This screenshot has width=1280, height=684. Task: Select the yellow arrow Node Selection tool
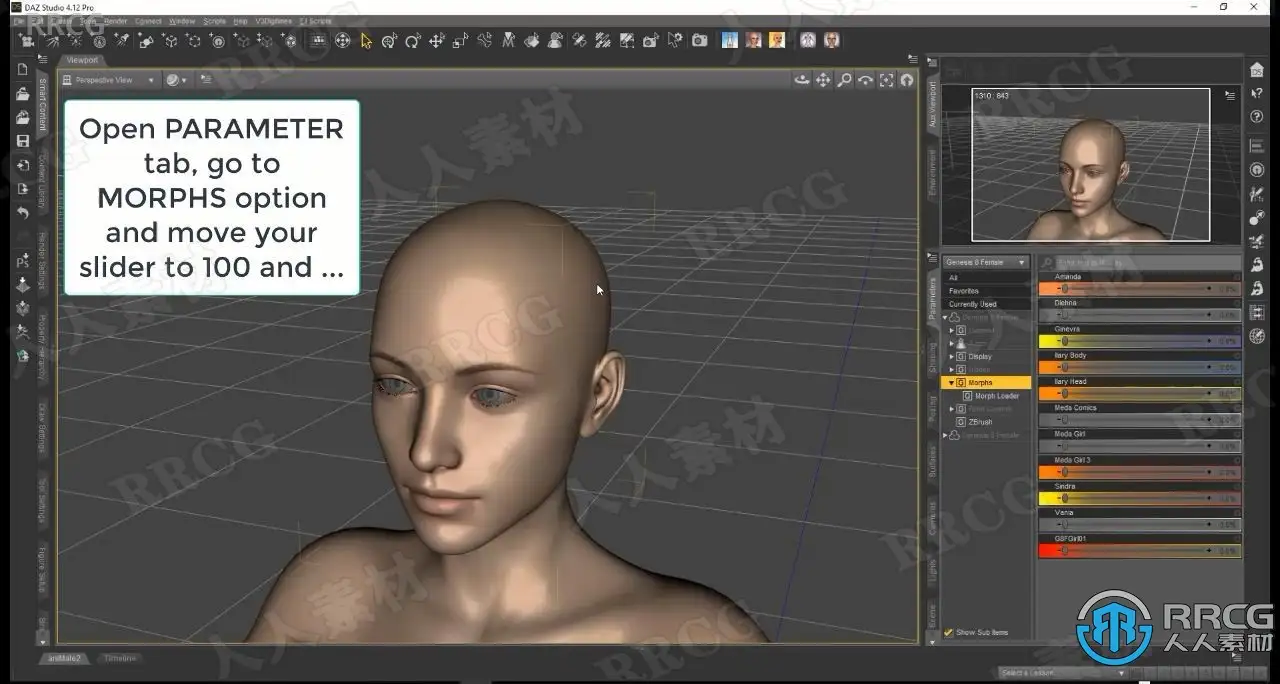[x=366, y=41]
